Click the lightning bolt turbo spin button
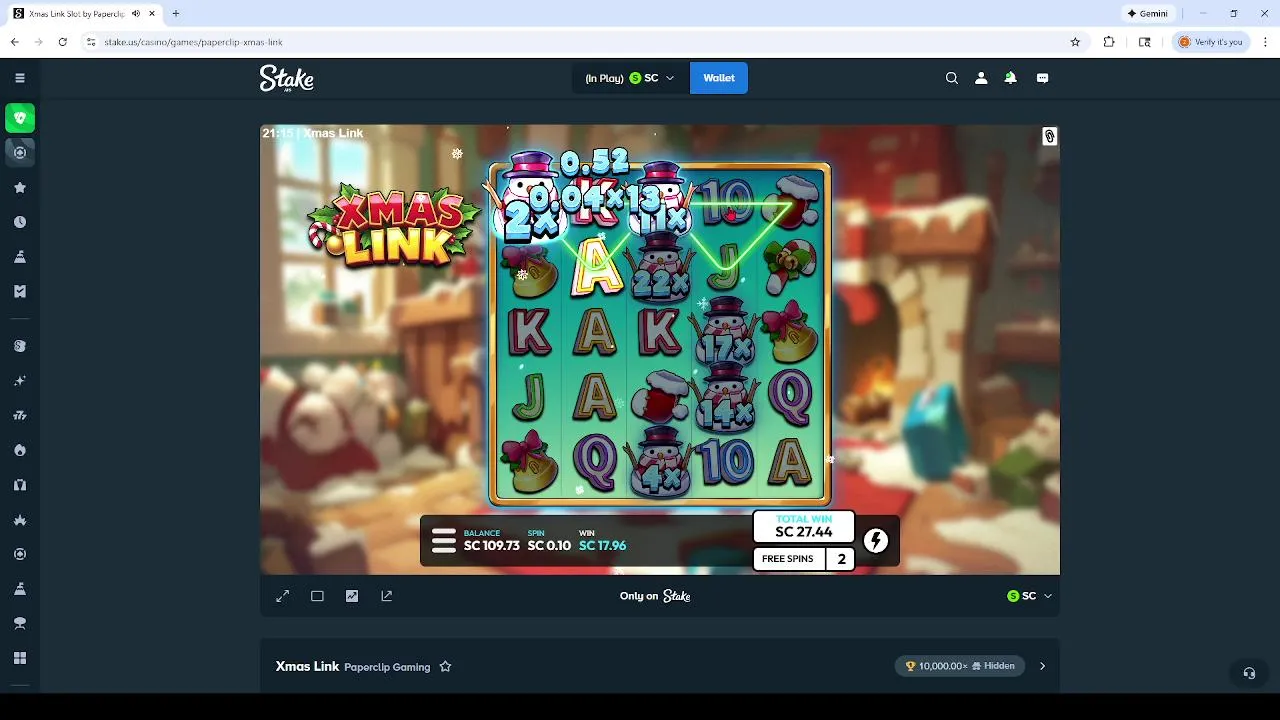The height and width of the screenshot is (720, 1280). [876, 541]
